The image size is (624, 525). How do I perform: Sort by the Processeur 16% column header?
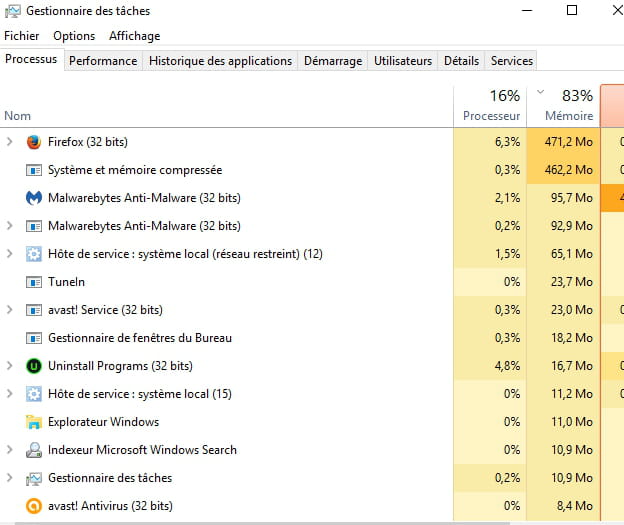point(490,106)
